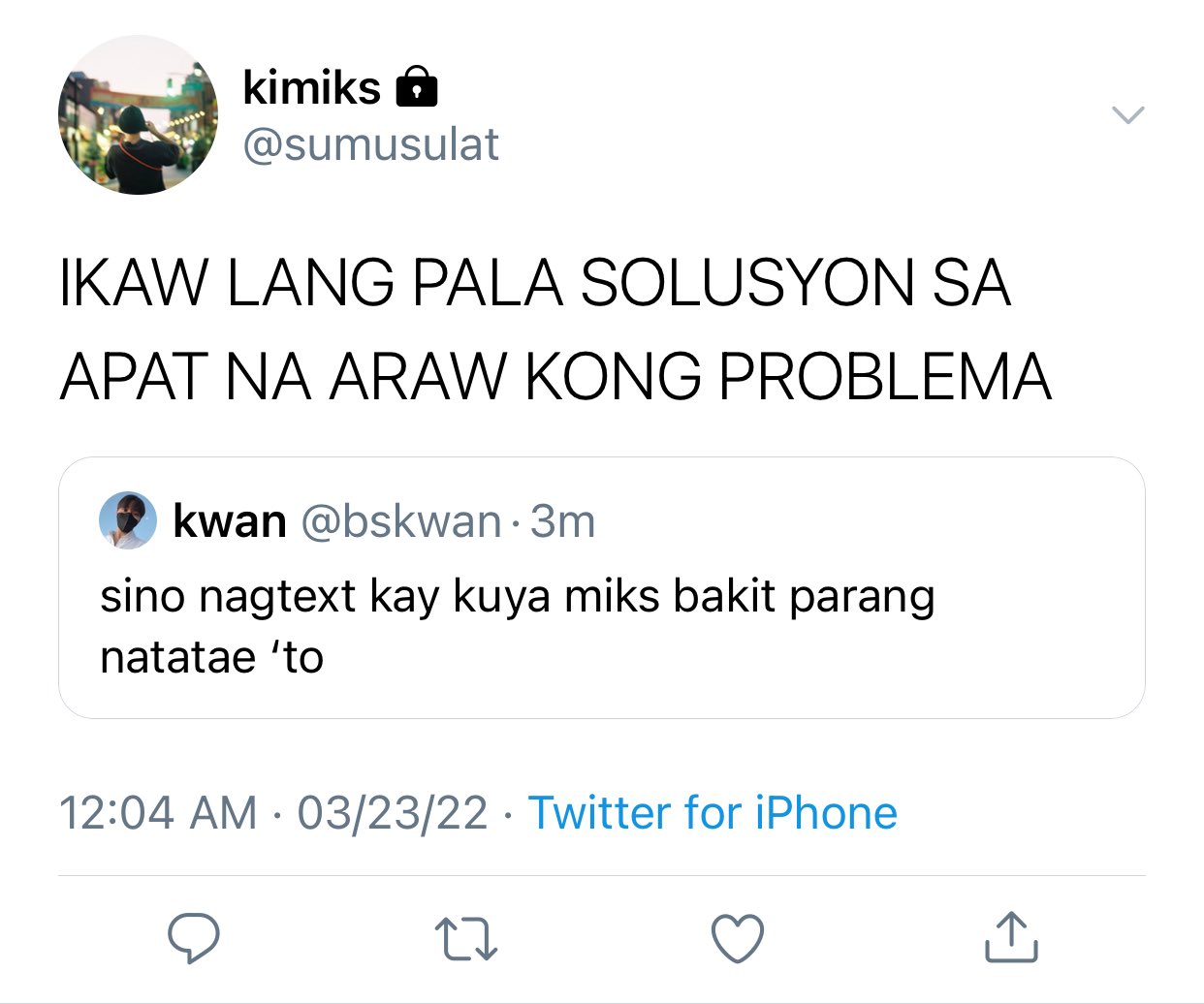Viewport: 1204px width, 1004px height.
Task: Select the 'APAT NA ARAW KONG PROBLEMA' text line
Action: pos(555,376)
